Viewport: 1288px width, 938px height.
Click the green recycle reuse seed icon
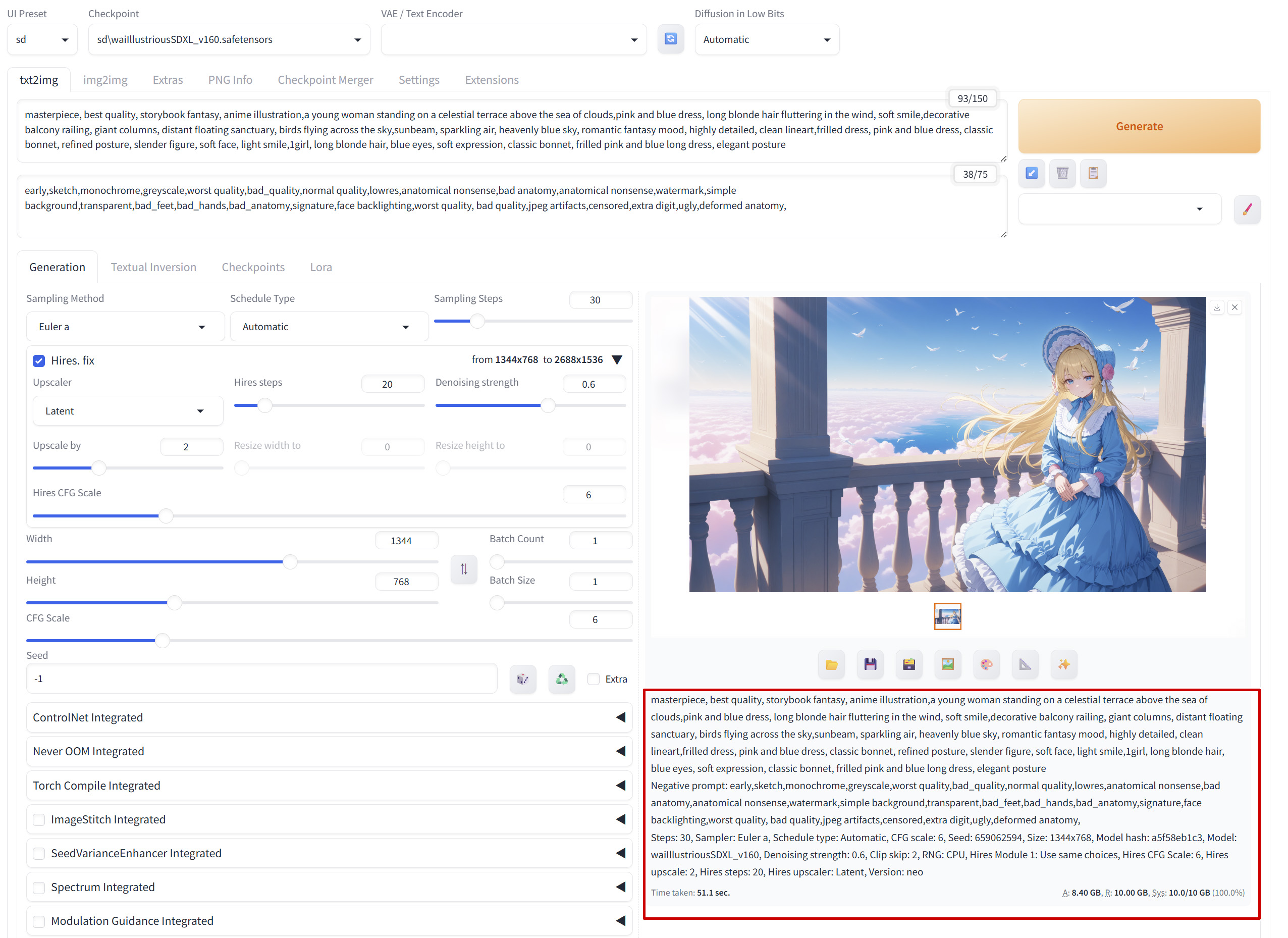pyautogui.click(x=561, y=679)
